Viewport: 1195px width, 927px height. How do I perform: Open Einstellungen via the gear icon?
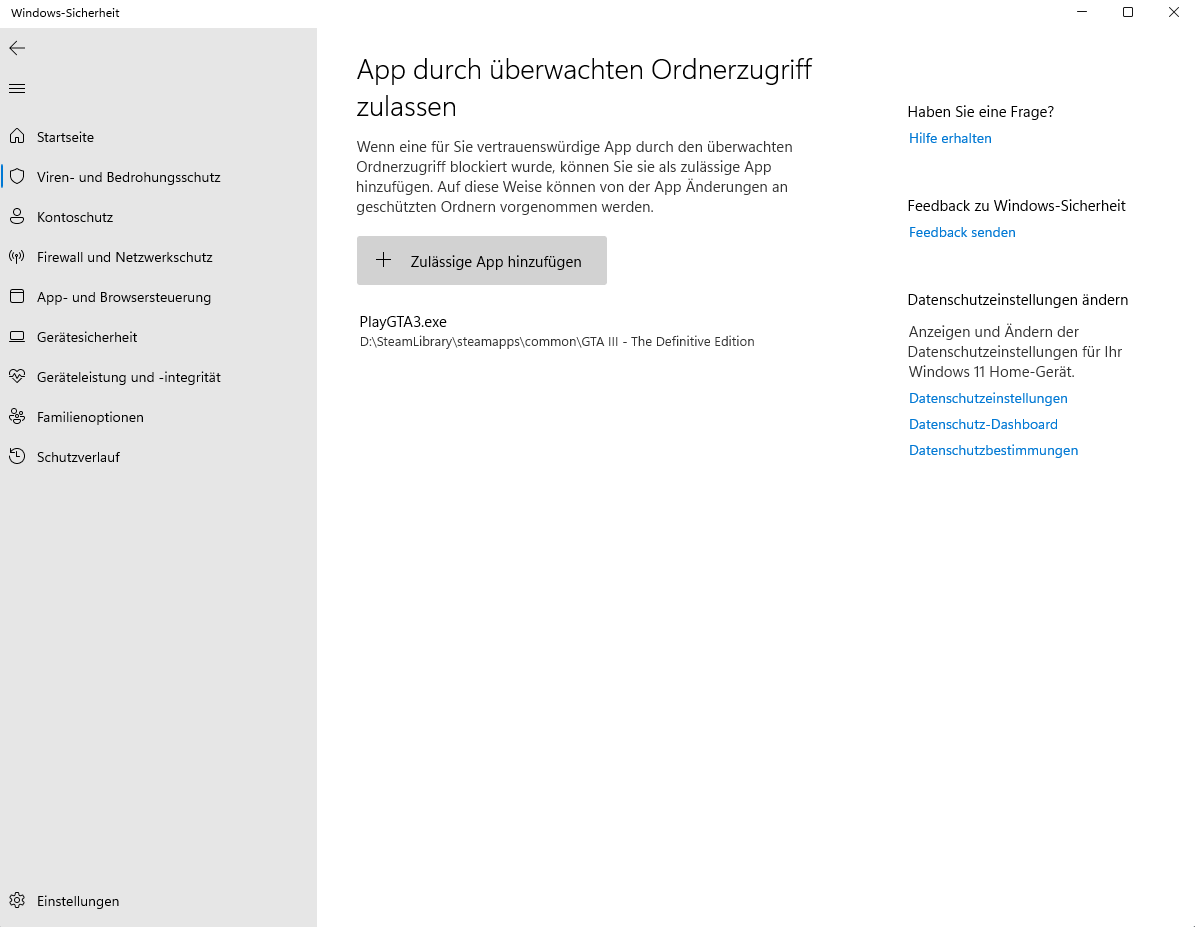pyautogui.click(x=17, y=900)
